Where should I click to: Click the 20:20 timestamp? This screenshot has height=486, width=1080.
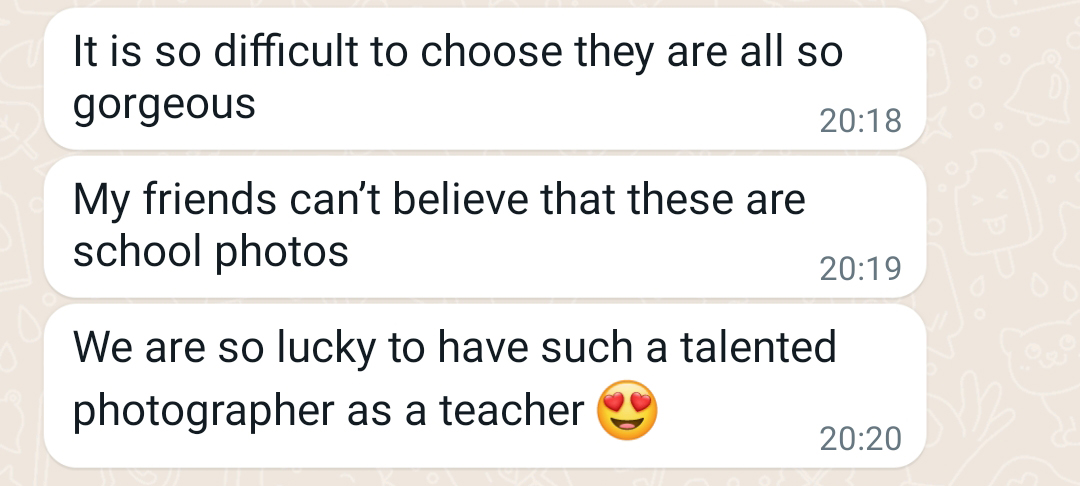pos(860,439)
